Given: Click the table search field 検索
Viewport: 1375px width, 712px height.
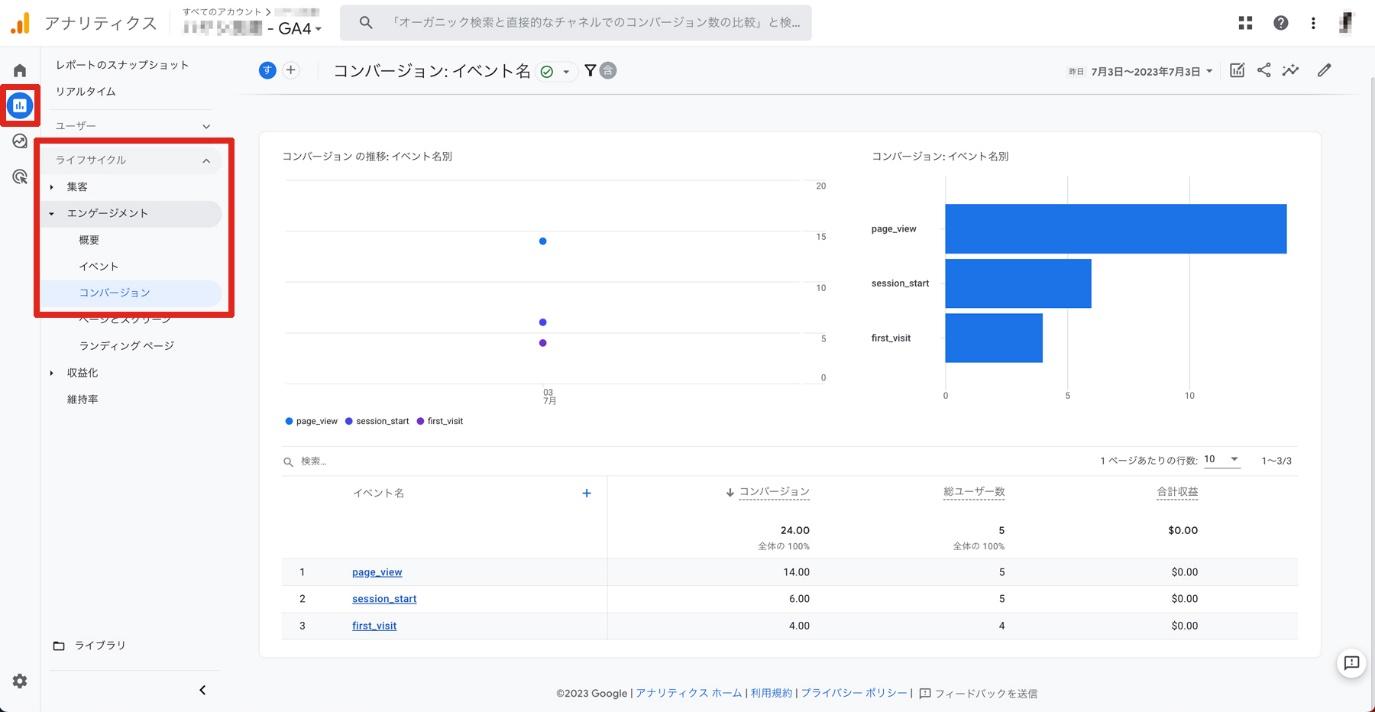Looking at the screenshot, I should pyautogui.click(x=314, y=461).
